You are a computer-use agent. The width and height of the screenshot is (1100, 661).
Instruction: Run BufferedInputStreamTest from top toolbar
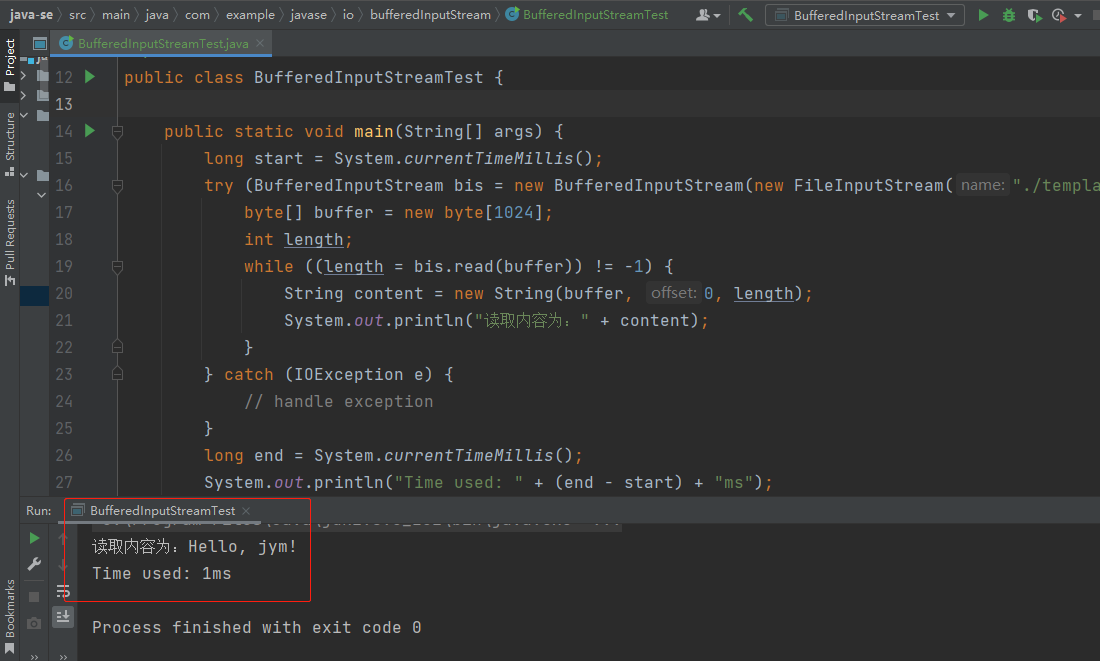click(x=983, y=15)
